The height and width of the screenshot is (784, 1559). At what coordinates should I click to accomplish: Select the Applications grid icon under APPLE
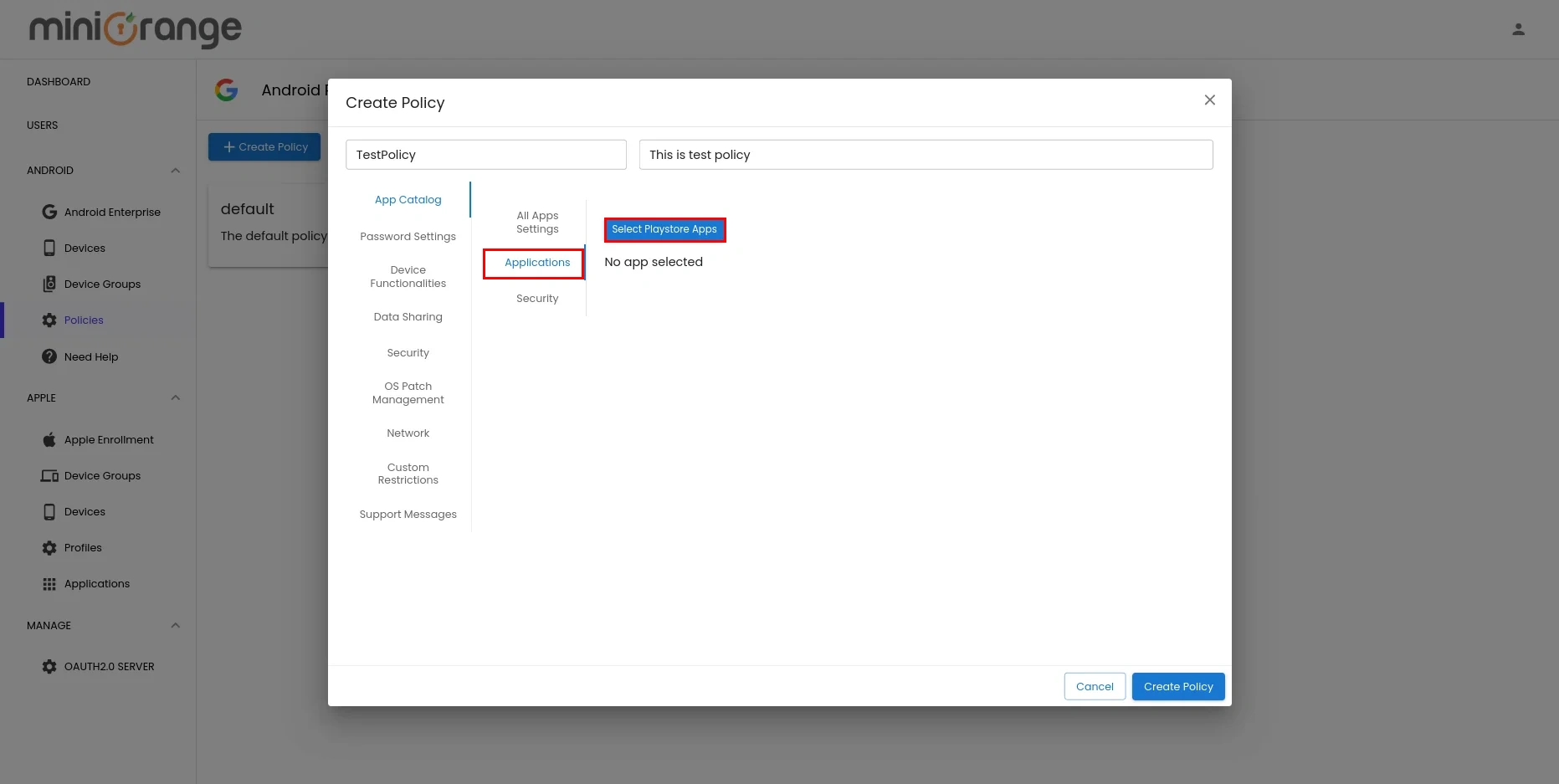click(49, 583)
